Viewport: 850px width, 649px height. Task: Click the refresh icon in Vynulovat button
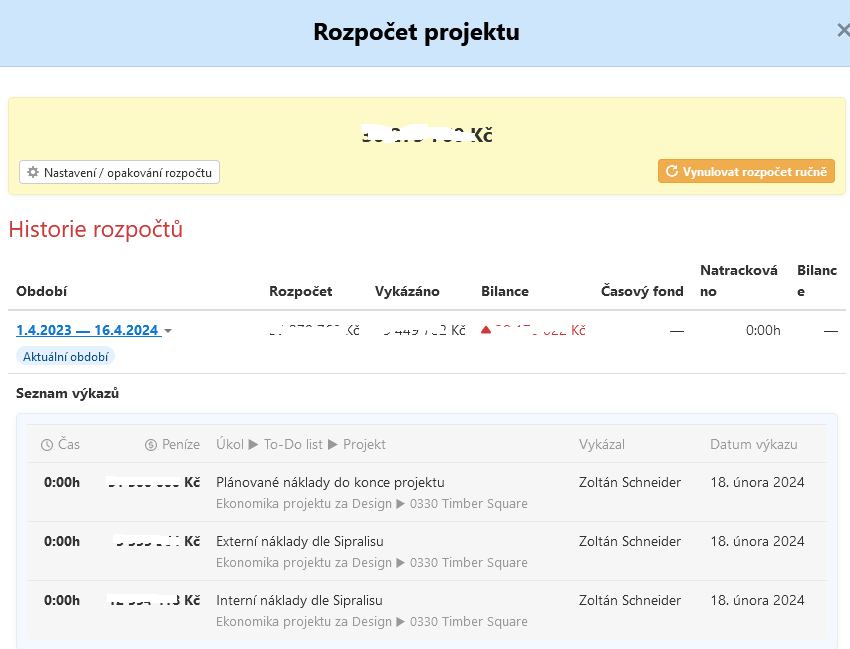(x=672, y=171)
